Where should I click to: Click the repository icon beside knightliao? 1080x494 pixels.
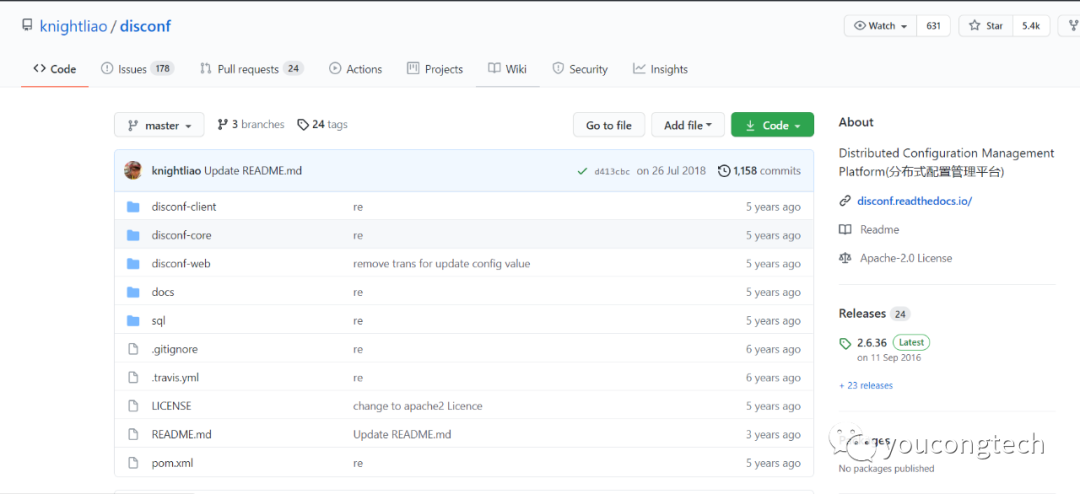point(27,26)
